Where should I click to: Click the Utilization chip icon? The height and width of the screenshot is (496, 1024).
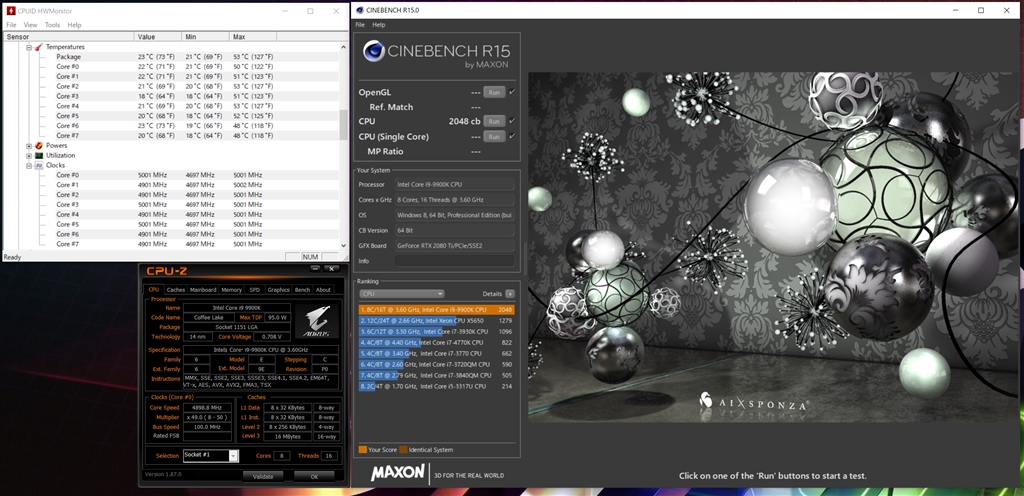coord(39,155)
